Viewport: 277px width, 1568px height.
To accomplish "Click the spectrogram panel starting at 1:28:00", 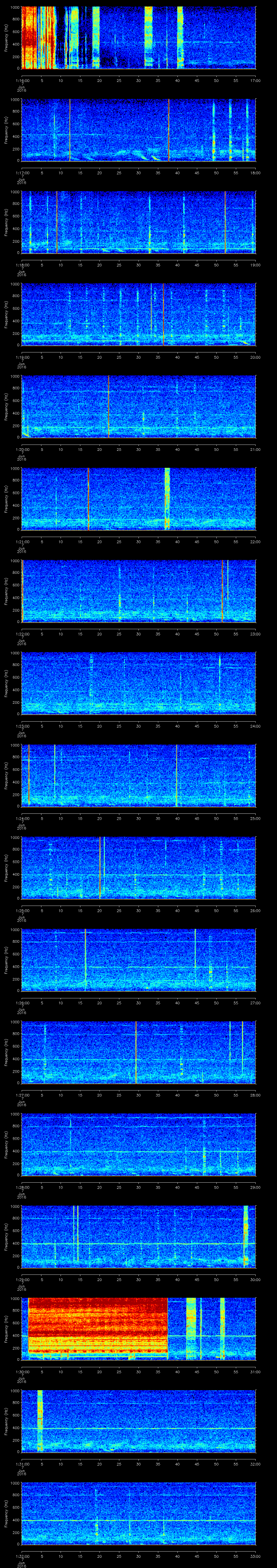I will pos(138,1144).
